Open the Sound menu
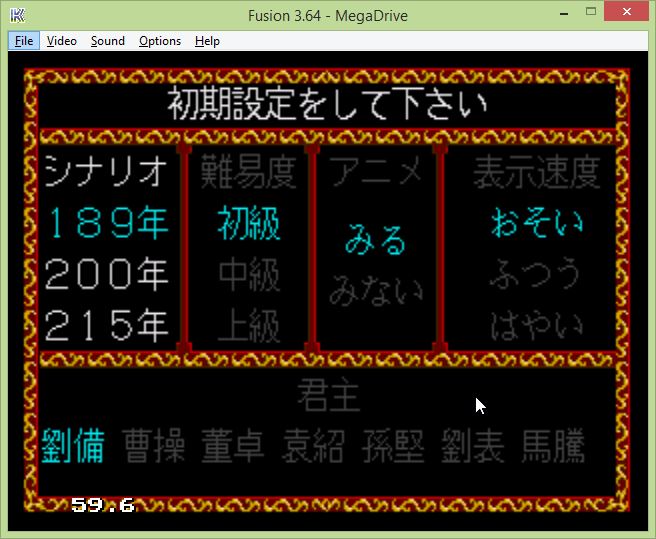656x539 pixels. (x=108, y=41)
